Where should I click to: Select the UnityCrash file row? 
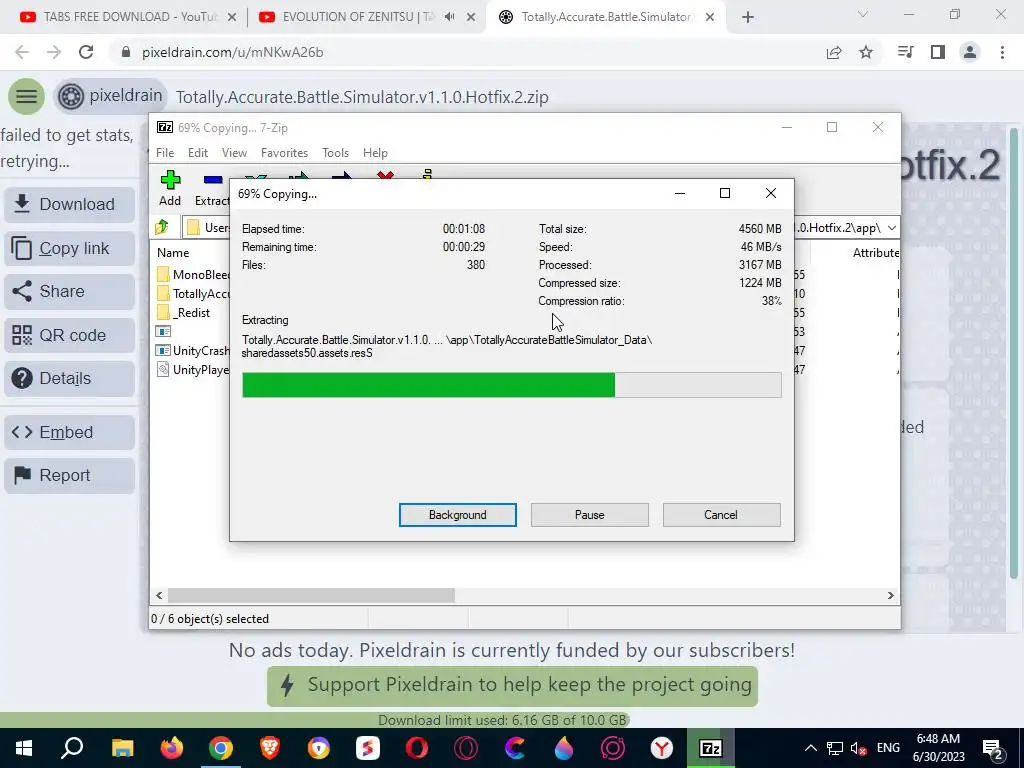pyautogui.click(x=193, y=351)
